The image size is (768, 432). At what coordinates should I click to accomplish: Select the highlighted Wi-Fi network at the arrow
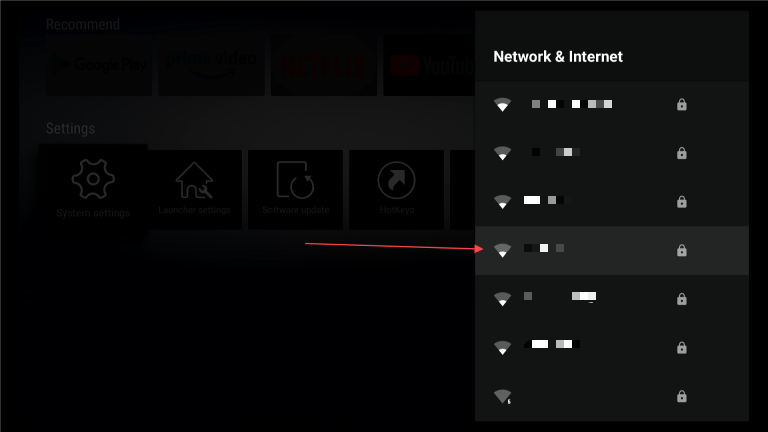[x=612, y=250]
